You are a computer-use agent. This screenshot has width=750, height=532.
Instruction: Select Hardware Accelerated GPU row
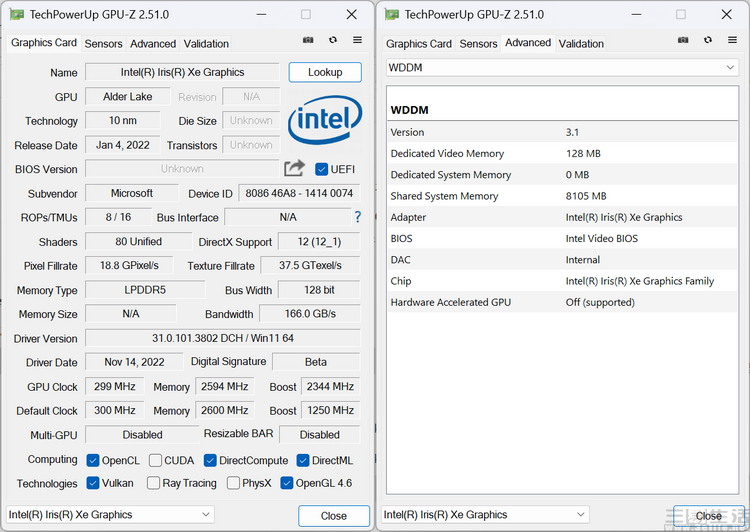click(562, 302)
